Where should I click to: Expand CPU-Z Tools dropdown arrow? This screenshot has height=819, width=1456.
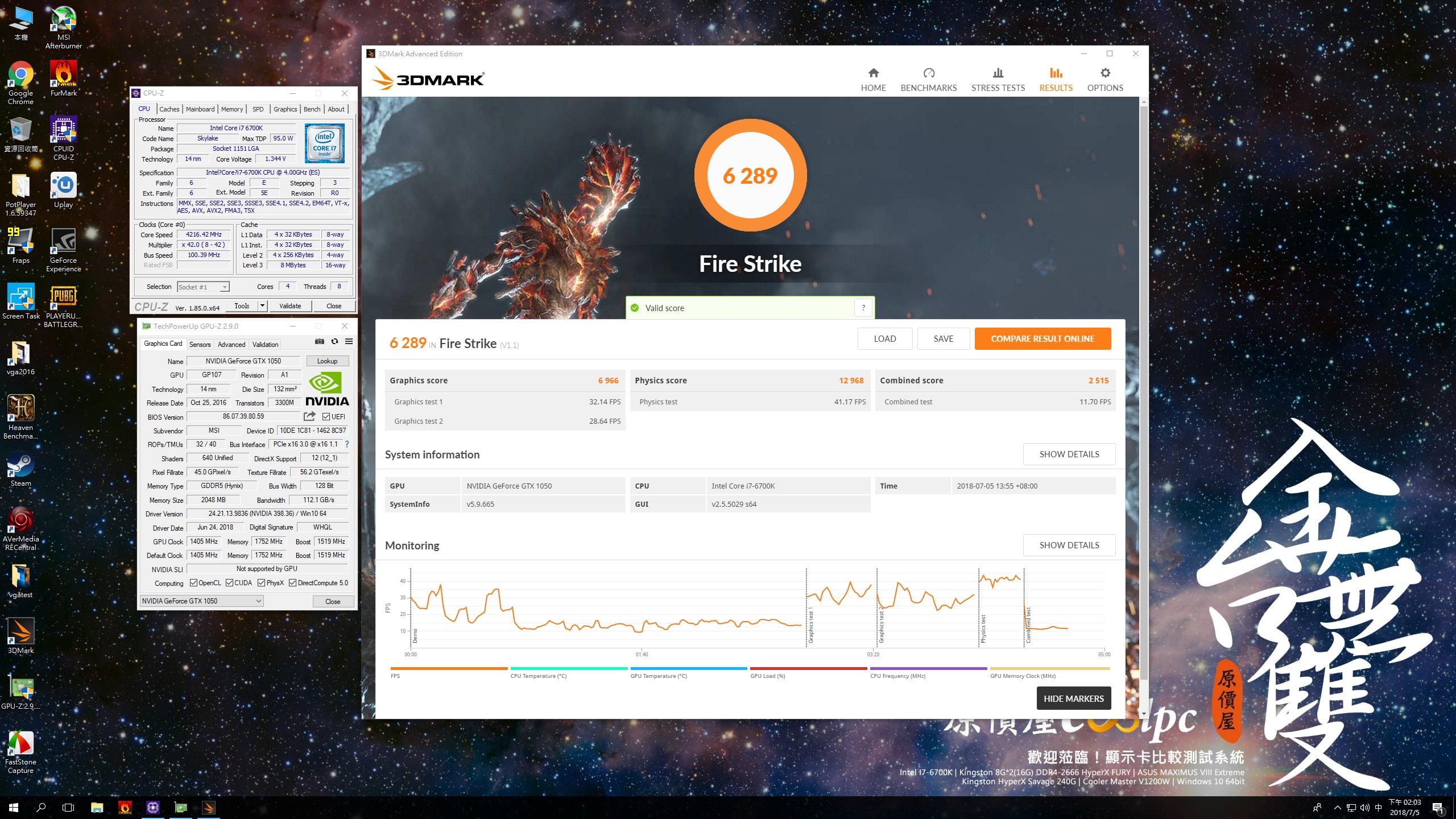(x=262, y=306)
